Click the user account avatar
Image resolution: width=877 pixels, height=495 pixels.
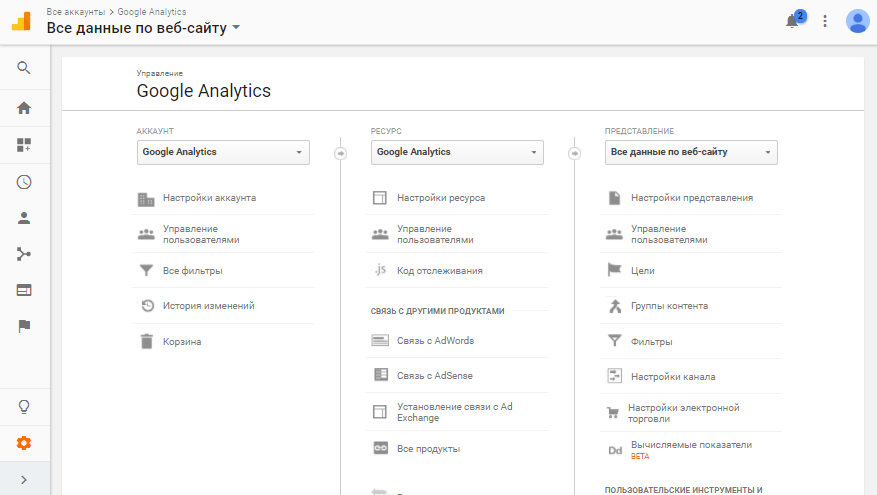857,21
